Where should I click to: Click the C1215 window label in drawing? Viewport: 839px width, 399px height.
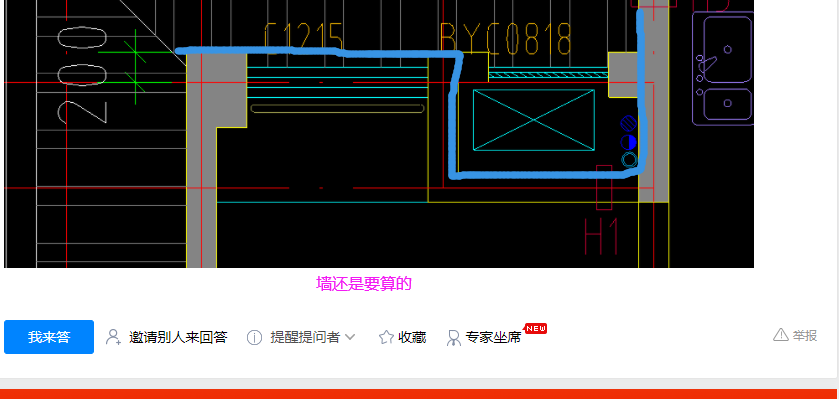coord(303,37)
